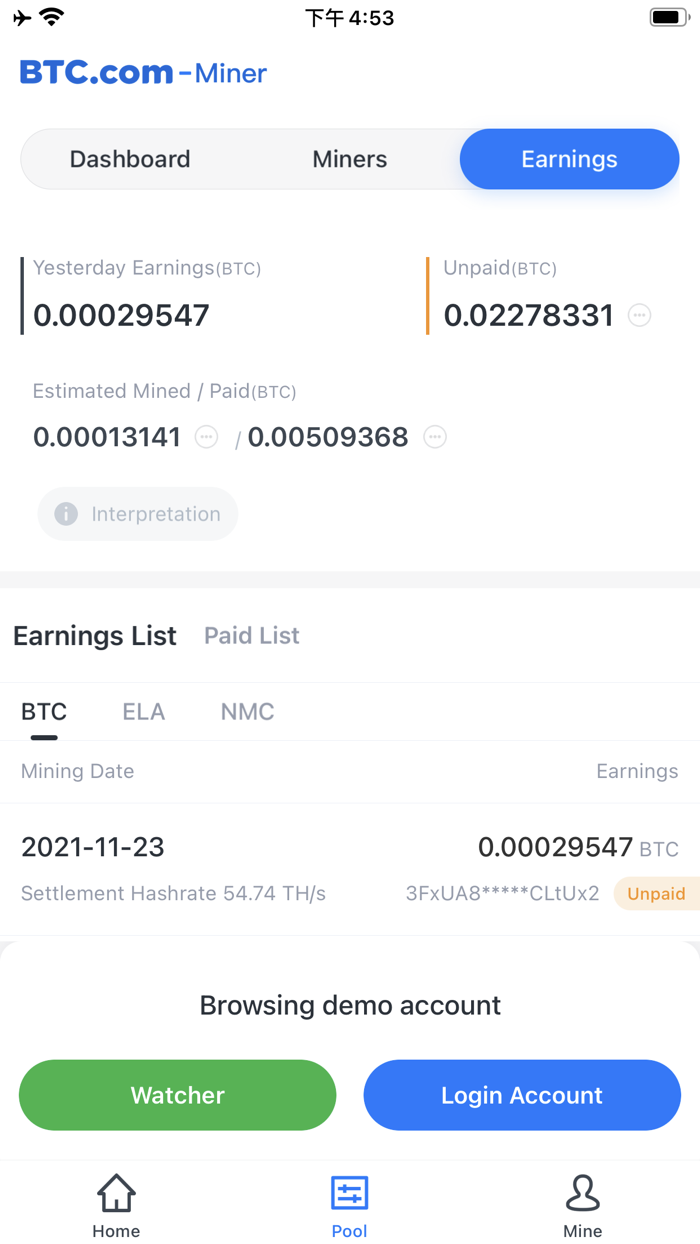Viewport: 700px width, 1244px height.
Task: Click the BTC.com Miner logo
Action: point(142,72)
